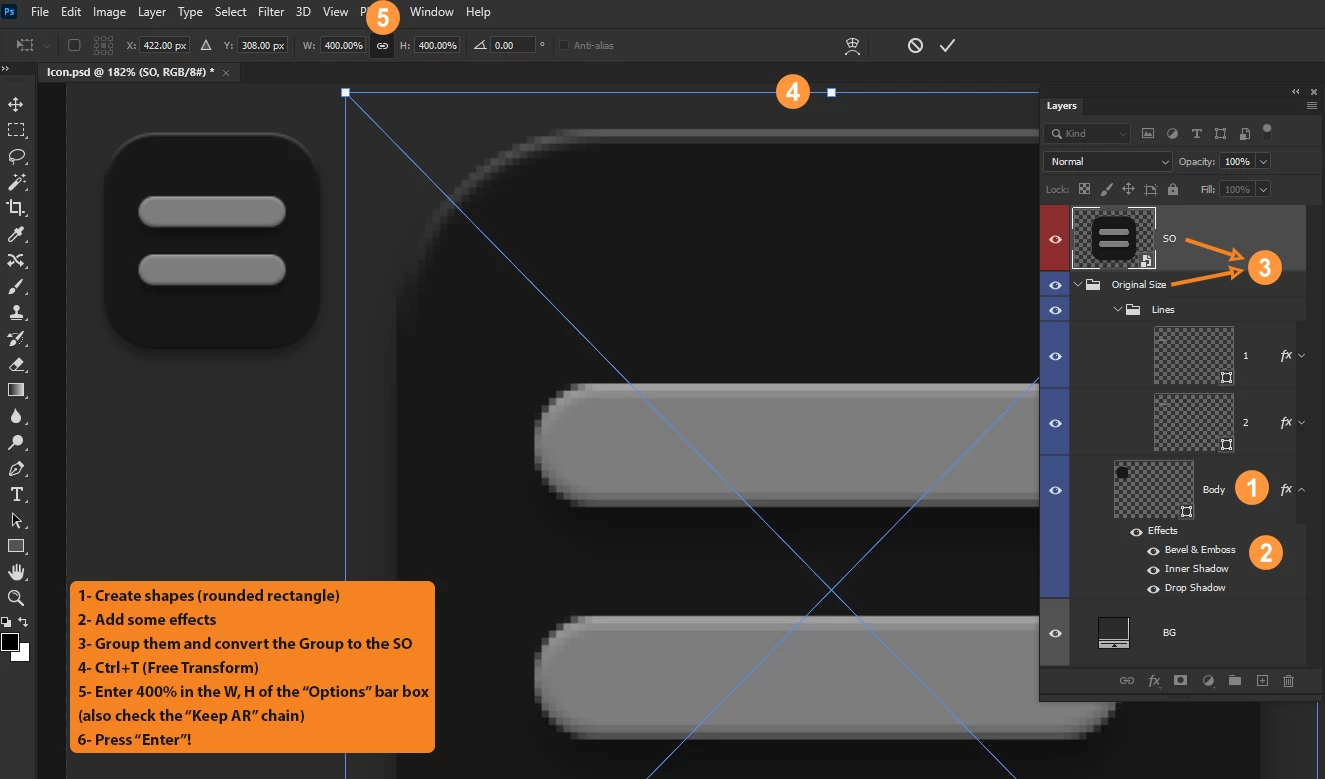This screenshot has width=1325, height=779.
Task: Select the Gradient tool
Action: 16,390
